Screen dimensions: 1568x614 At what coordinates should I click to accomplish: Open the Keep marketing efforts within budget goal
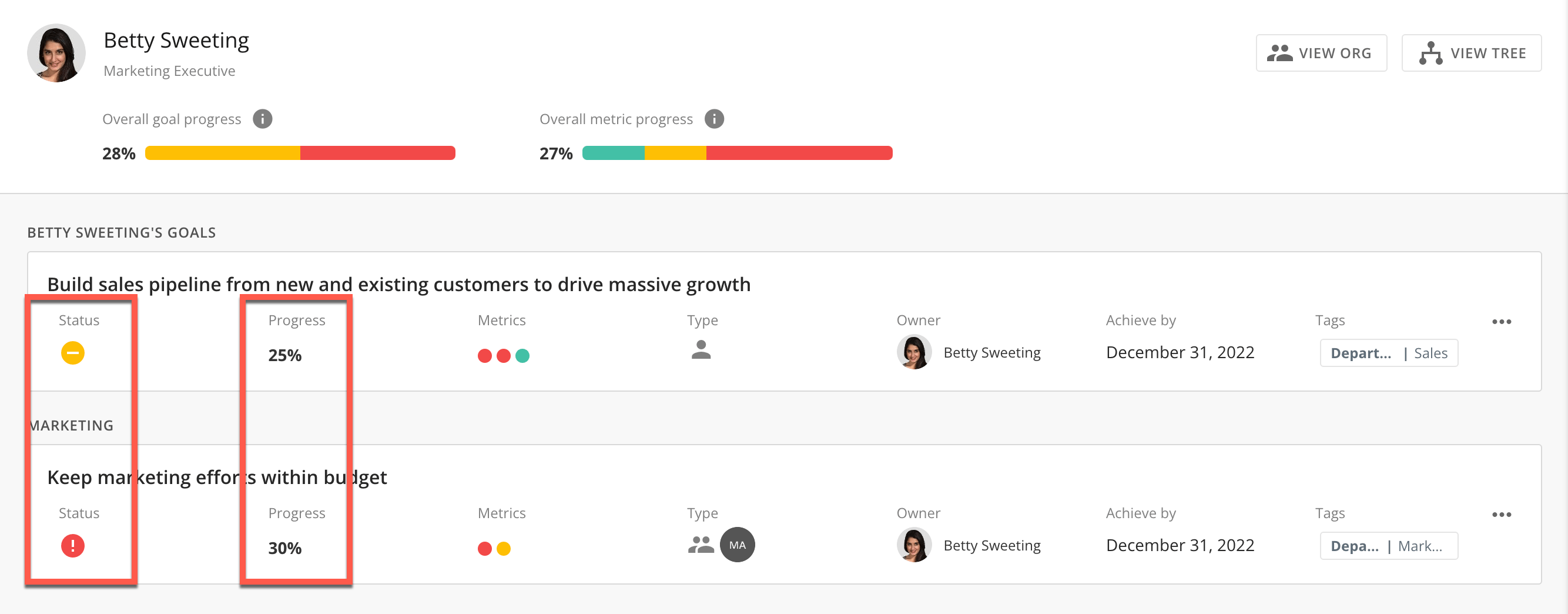coord(217,477)
